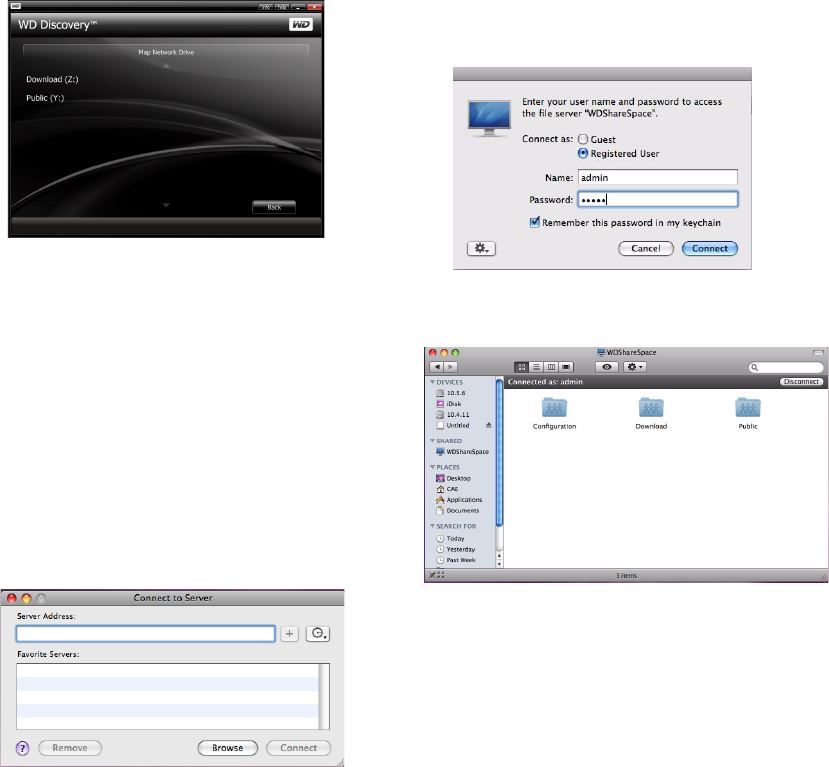Click the sidebar scroll down arrow

point(499,564)
